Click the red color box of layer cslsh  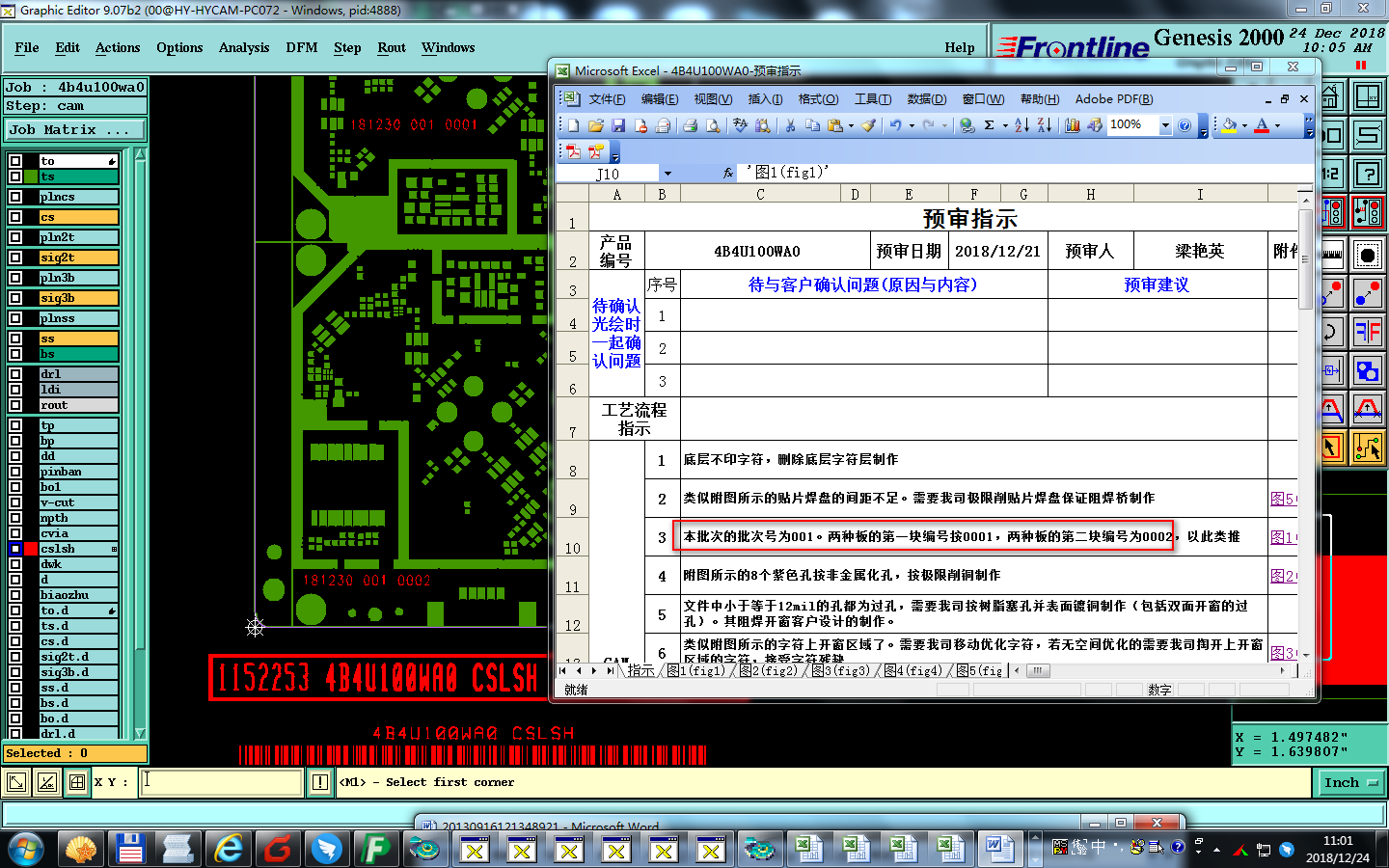31,549
